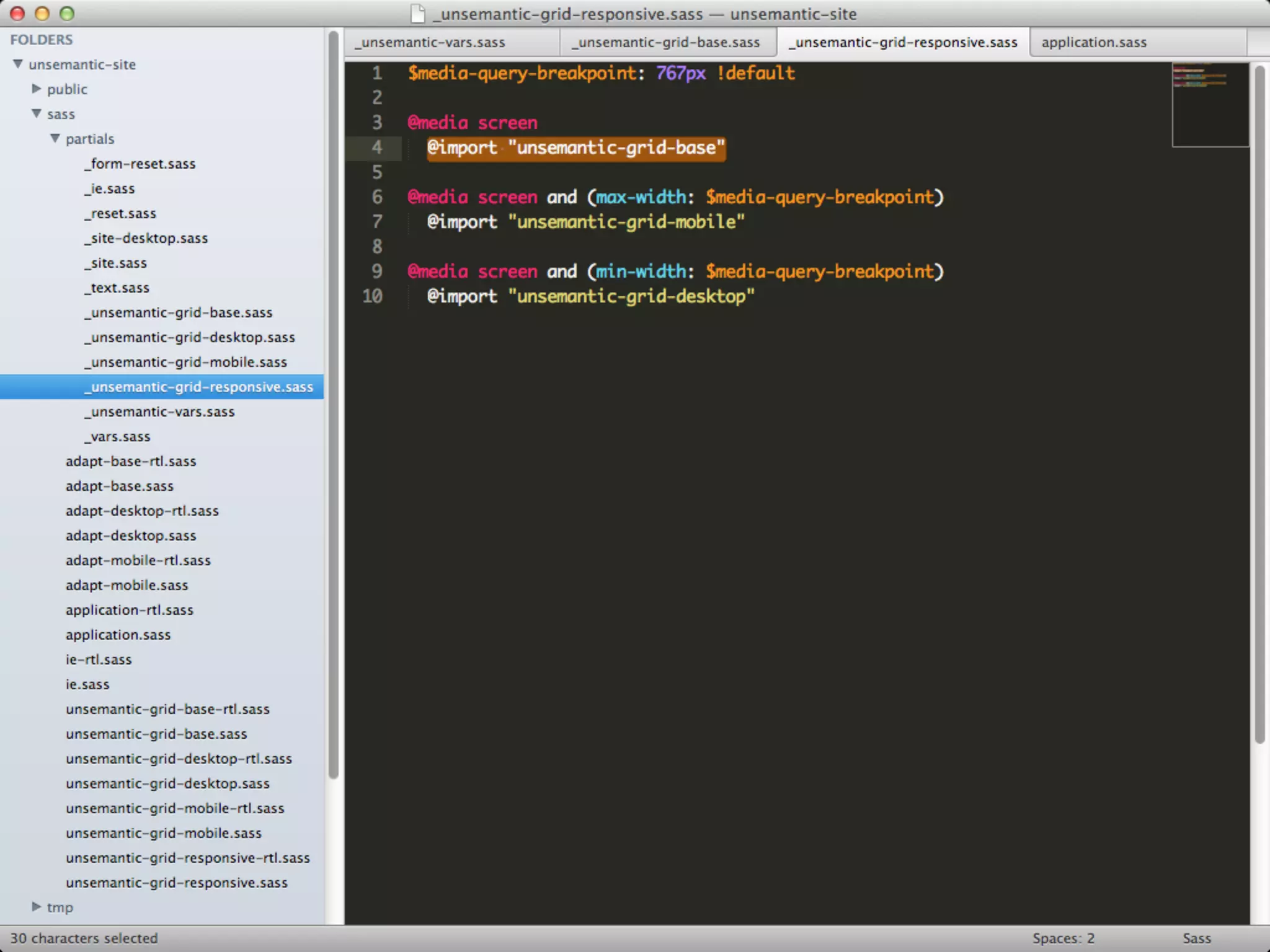Open the application.sass tab

[1094, 42]
